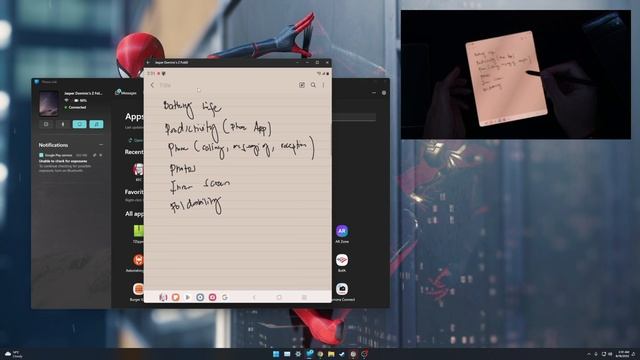This screenshot has width=640, height=360.
Task: Click the phone thumbnail image in Phone Link
Action: point(49,104)
